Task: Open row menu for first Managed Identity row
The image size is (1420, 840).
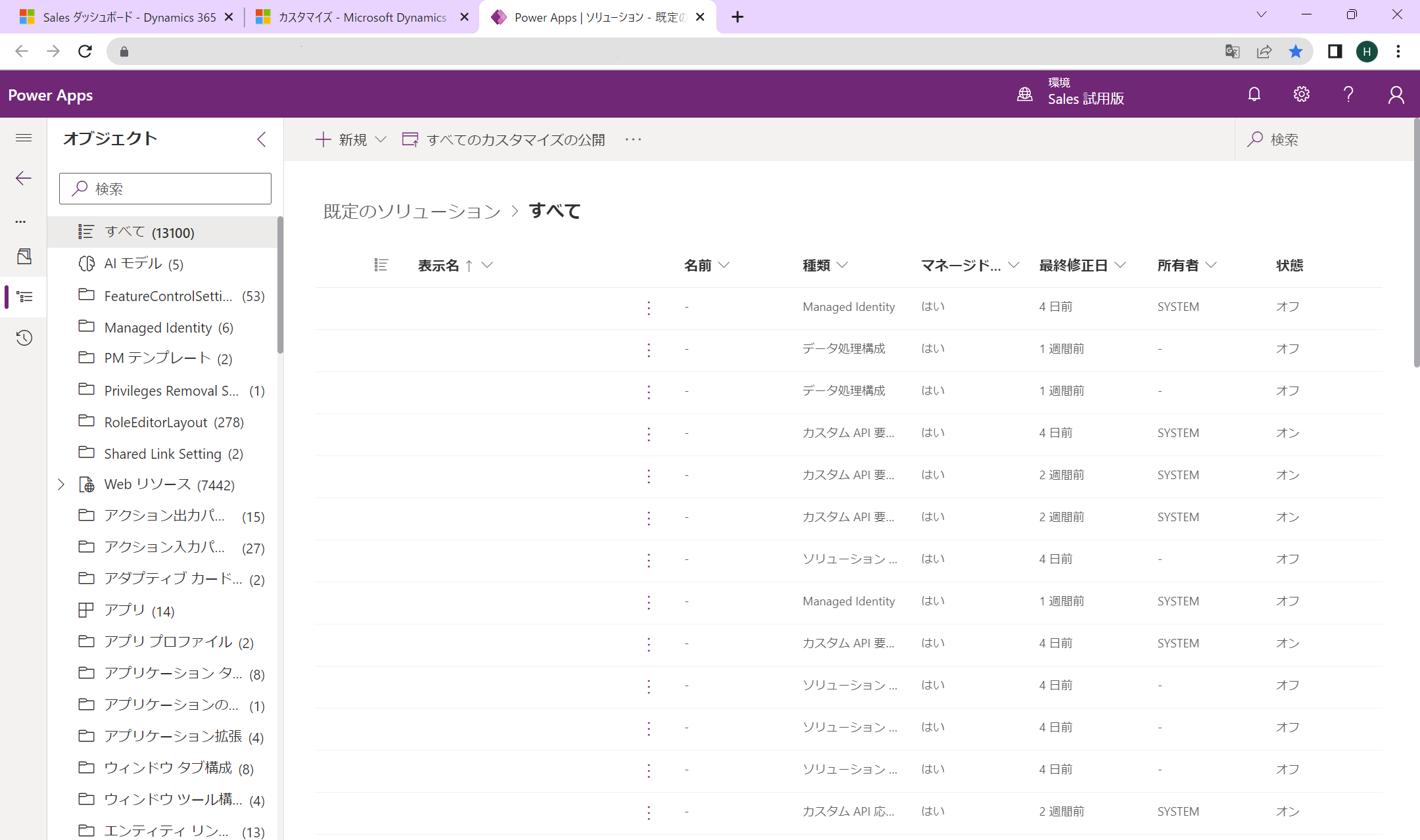Action: tap(649, 307)
